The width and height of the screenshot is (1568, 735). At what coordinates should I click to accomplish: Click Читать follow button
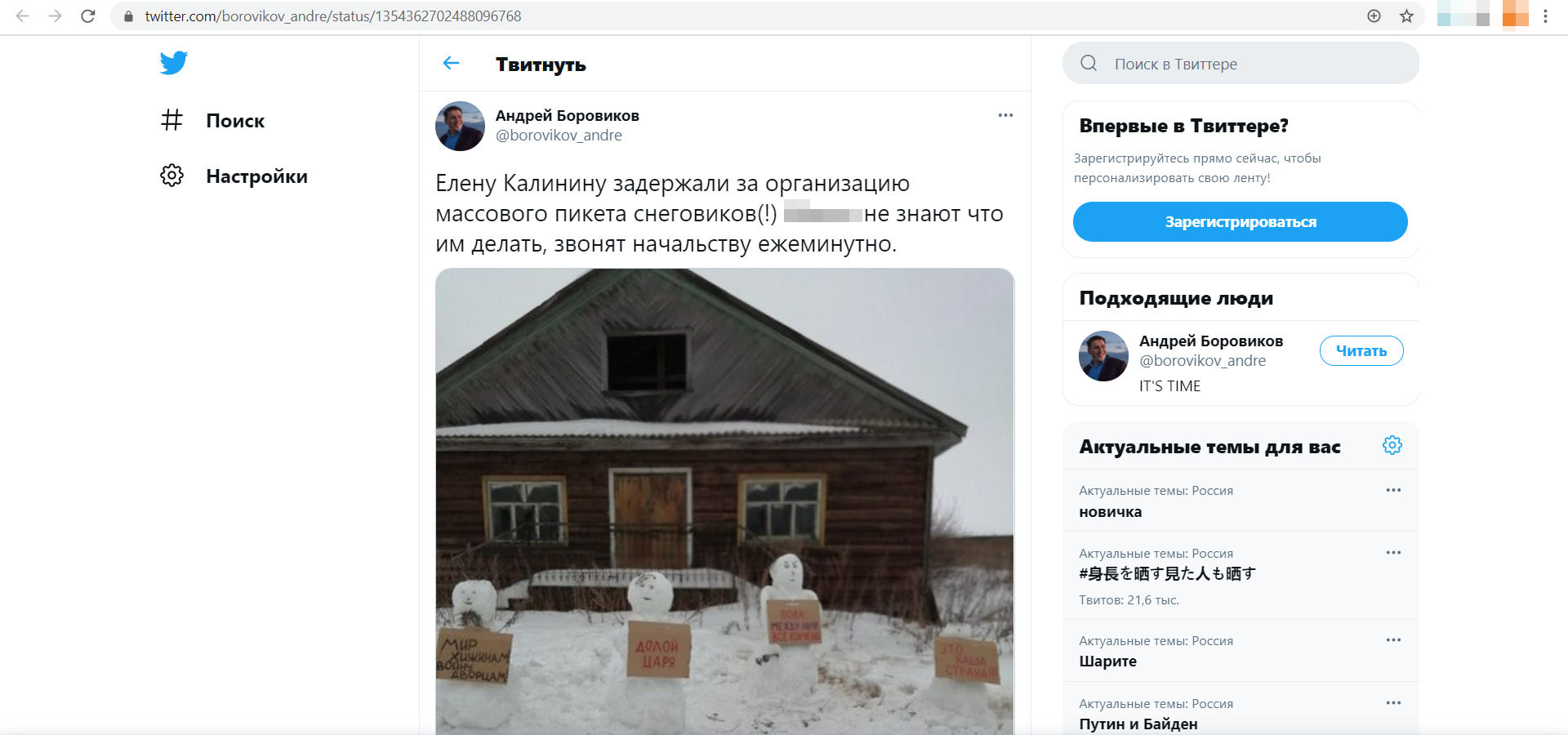click(1361, 351)
